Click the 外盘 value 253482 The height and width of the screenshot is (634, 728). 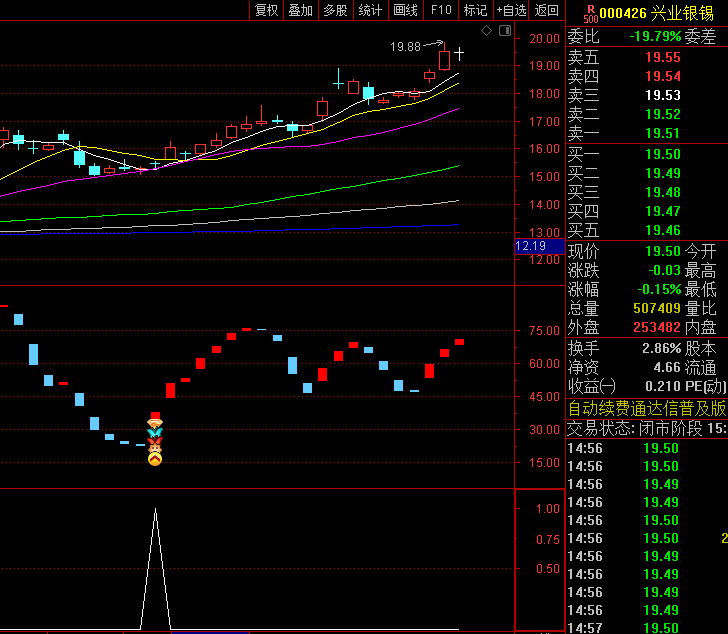click(x=657, y=328)
